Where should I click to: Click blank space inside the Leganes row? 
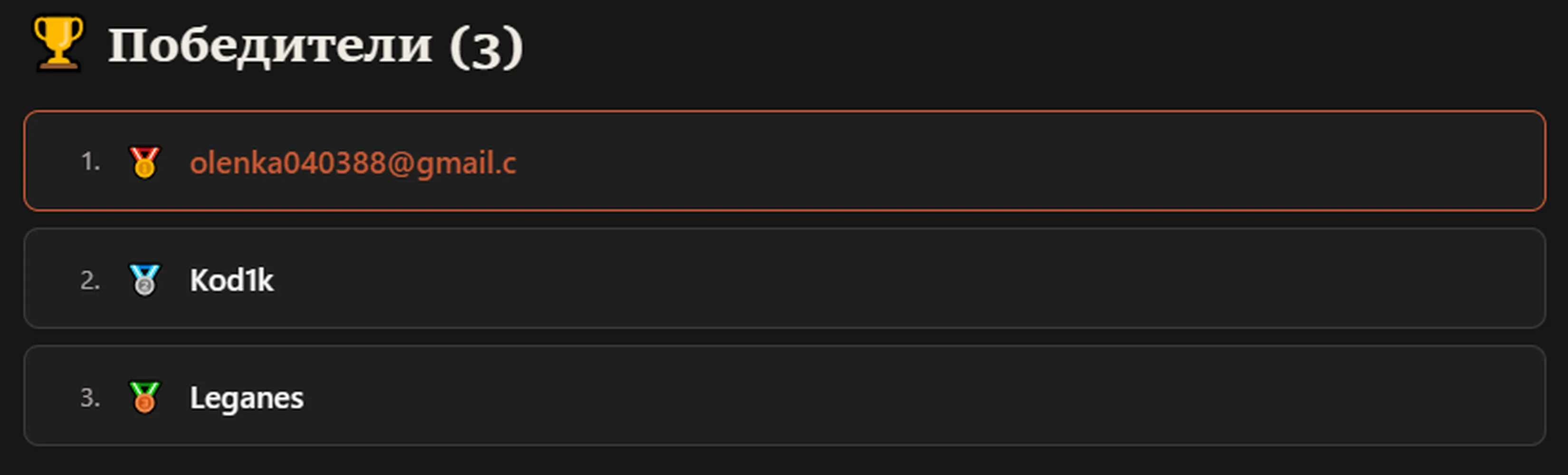click(913, 396)
